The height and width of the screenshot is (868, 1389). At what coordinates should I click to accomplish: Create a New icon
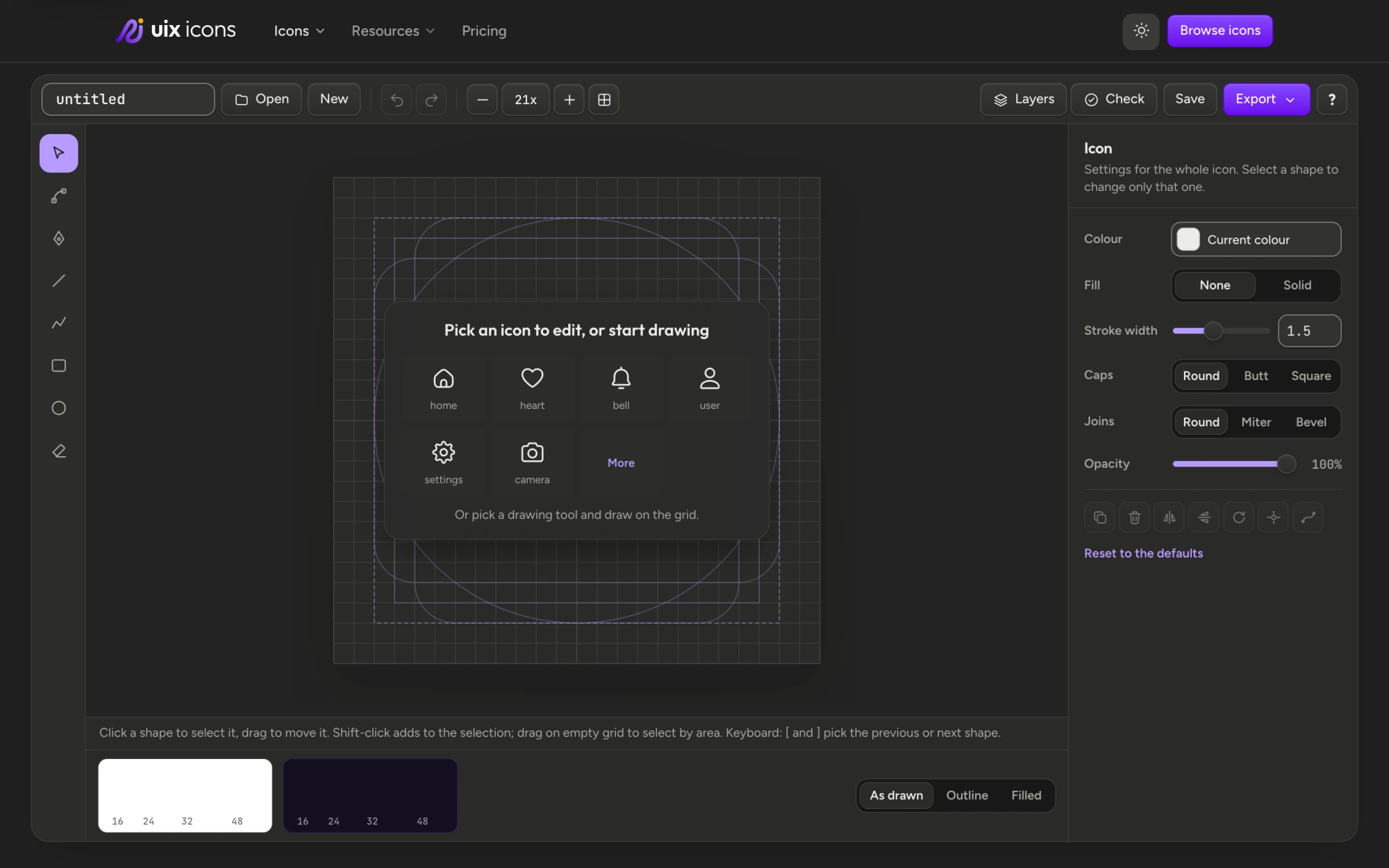pos(334,99)
